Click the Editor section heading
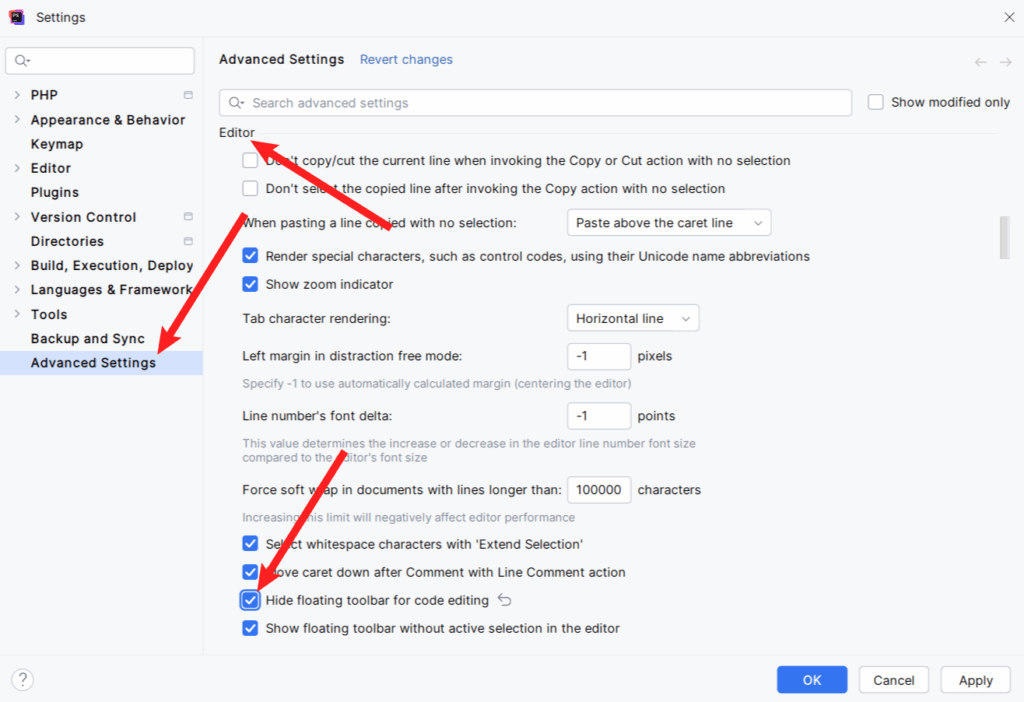This screenshot has width=1024, height=702. click(x=236, y=133)
